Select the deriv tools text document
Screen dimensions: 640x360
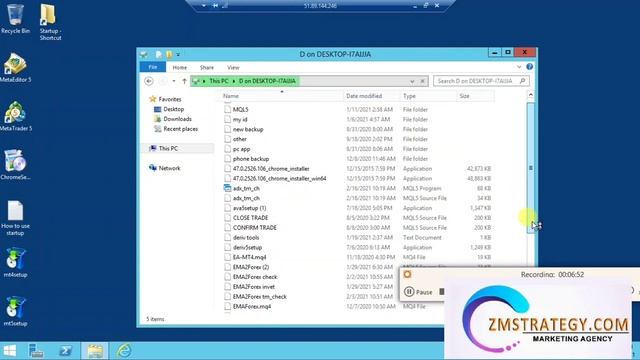click(246, 237)
